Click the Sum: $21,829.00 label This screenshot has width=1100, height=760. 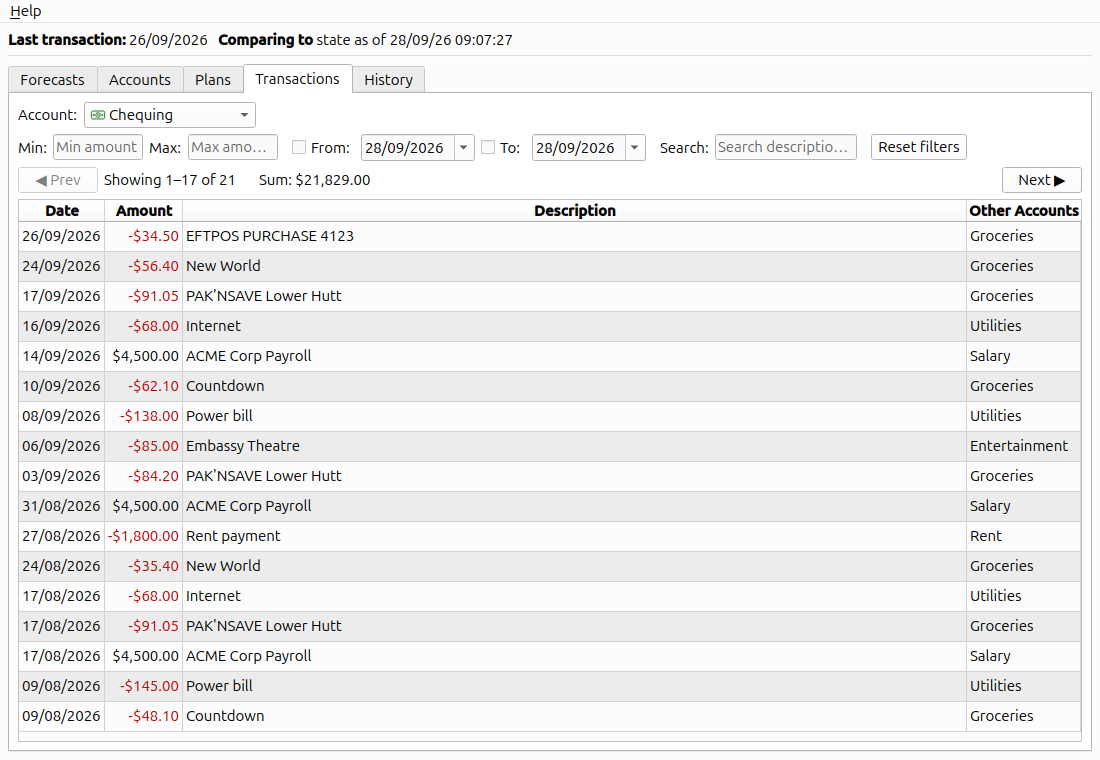[x=314, y=180]
